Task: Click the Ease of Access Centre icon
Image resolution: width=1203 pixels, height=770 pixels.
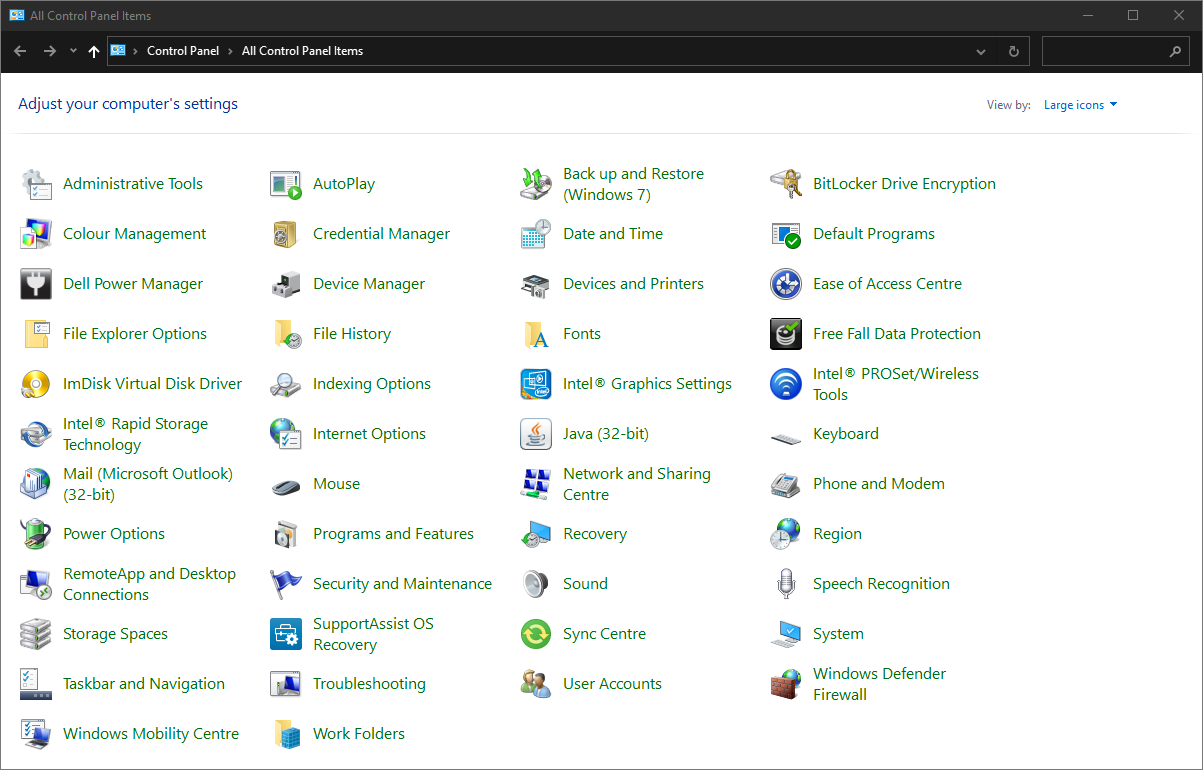Action: pos(786,284)
